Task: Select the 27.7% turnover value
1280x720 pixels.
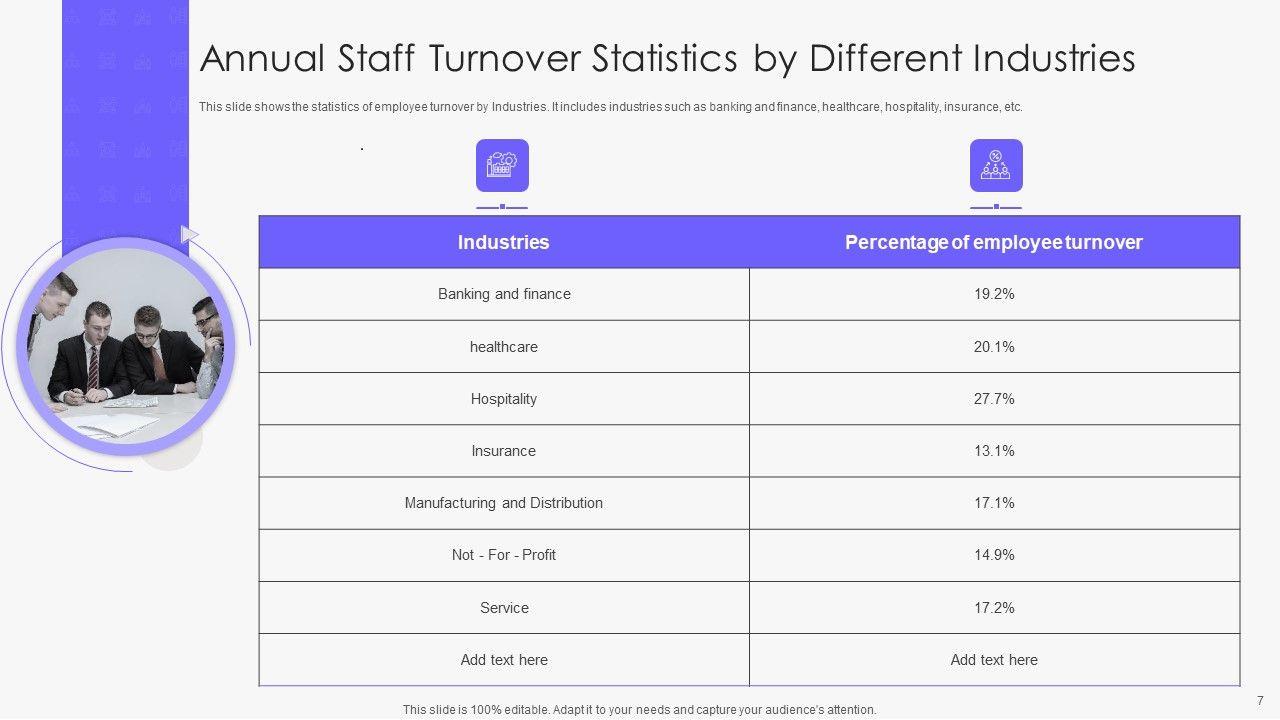Action: [994, 399]
